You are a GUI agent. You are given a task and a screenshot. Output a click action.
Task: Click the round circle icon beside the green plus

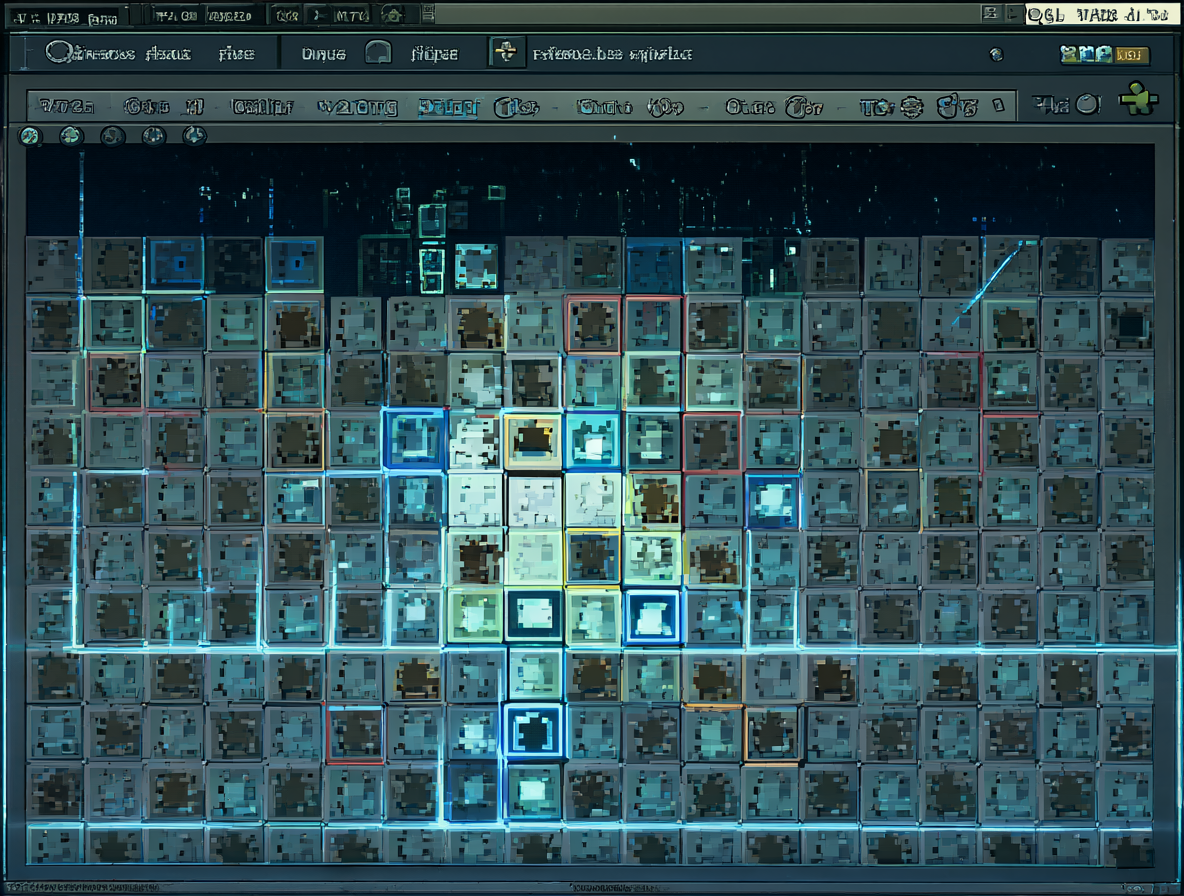point(1087,104)
